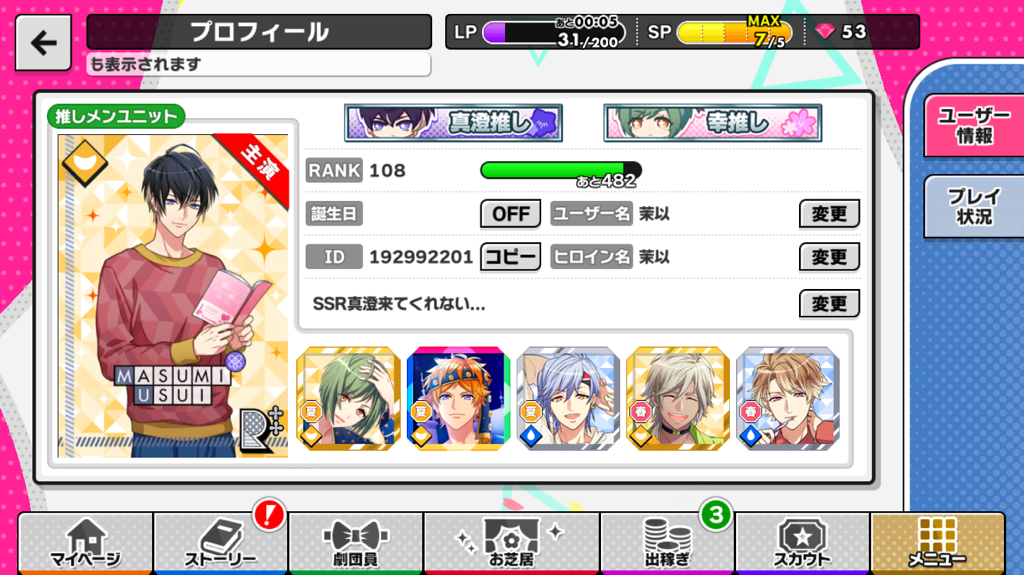Open お芝居 stage curtain icon
This screenshot has width=1024, height=575.
(x=511, y=543)
